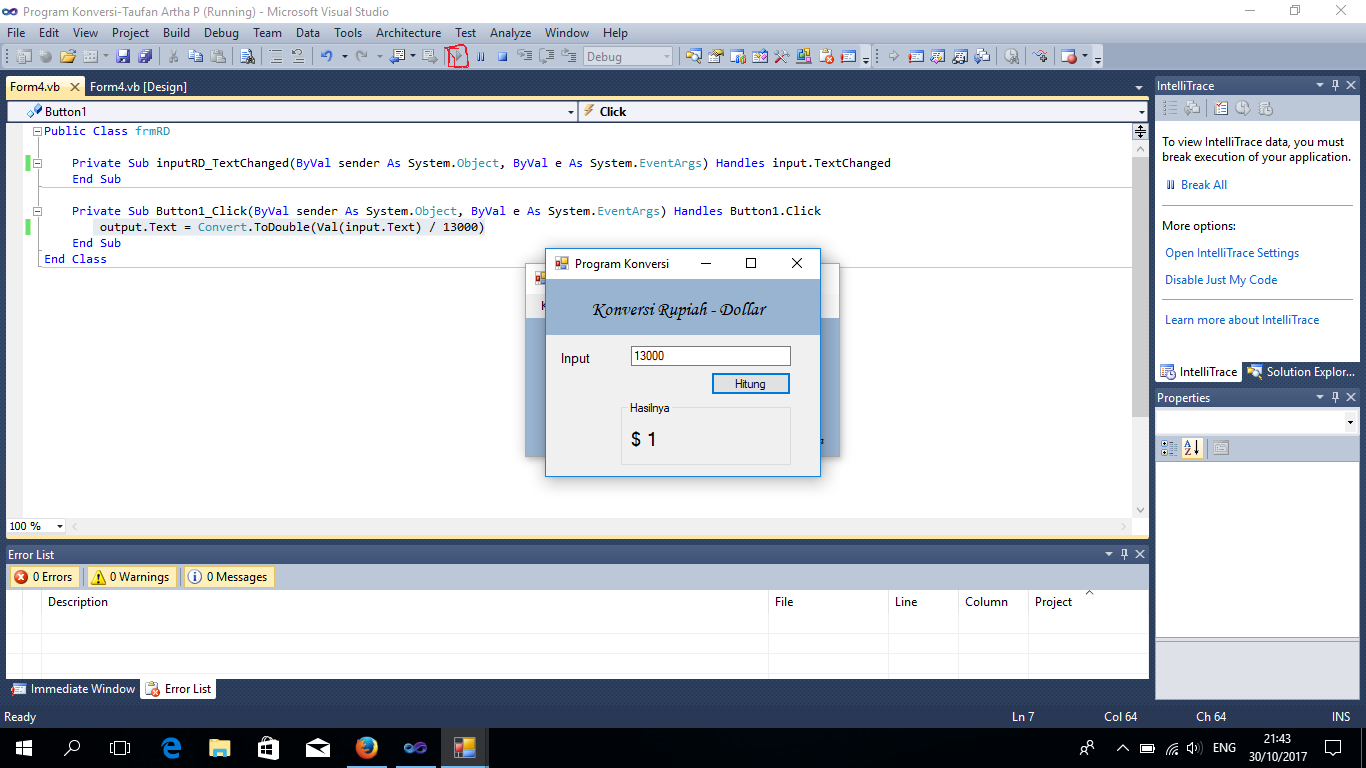
Task: Click the Cut toolbar icon
Action: (x=172, y=56)
